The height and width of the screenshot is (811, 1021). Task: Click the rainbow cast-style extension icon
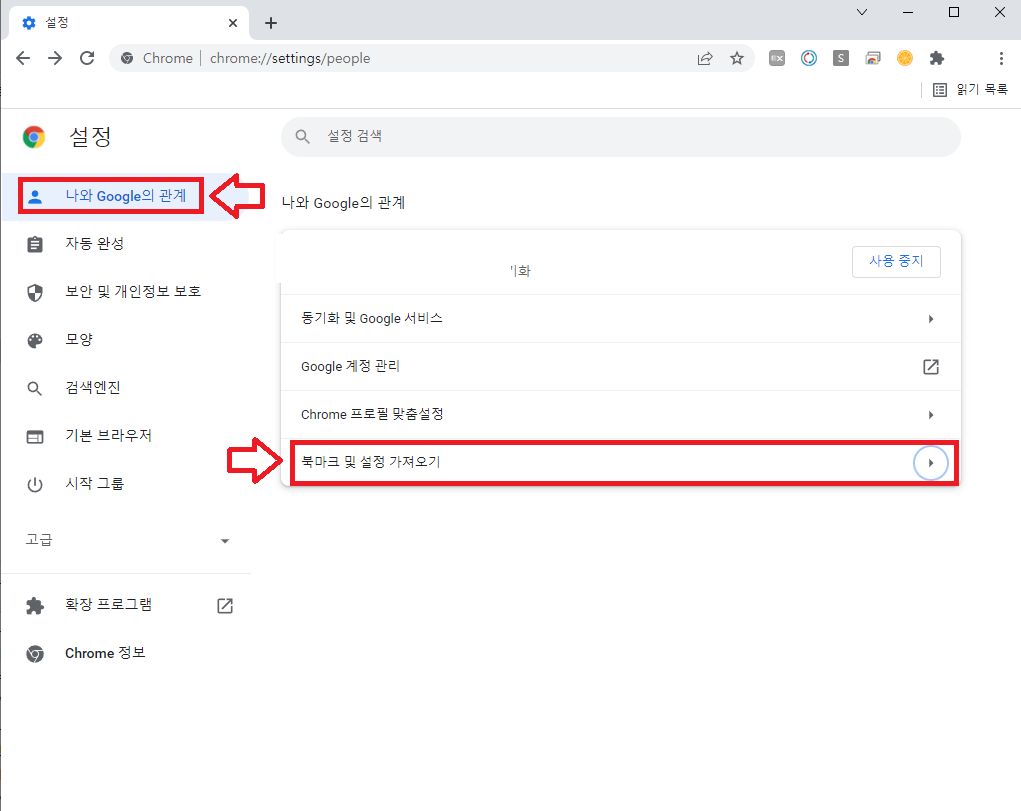coord(873,58)
